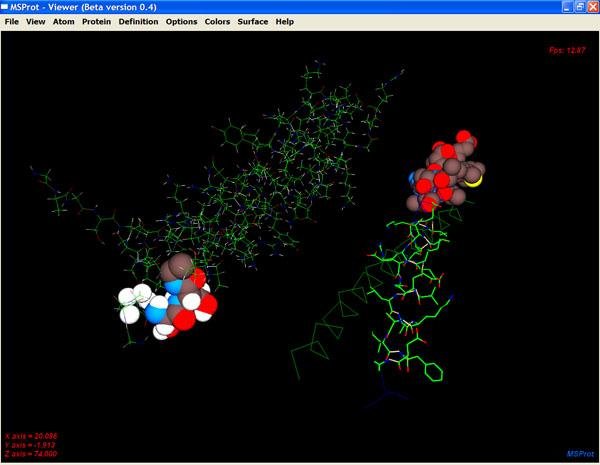Restore down the MSProt Viewer window
The width and height of the screenshot is (600, 465).
click(x=580, y=7)
